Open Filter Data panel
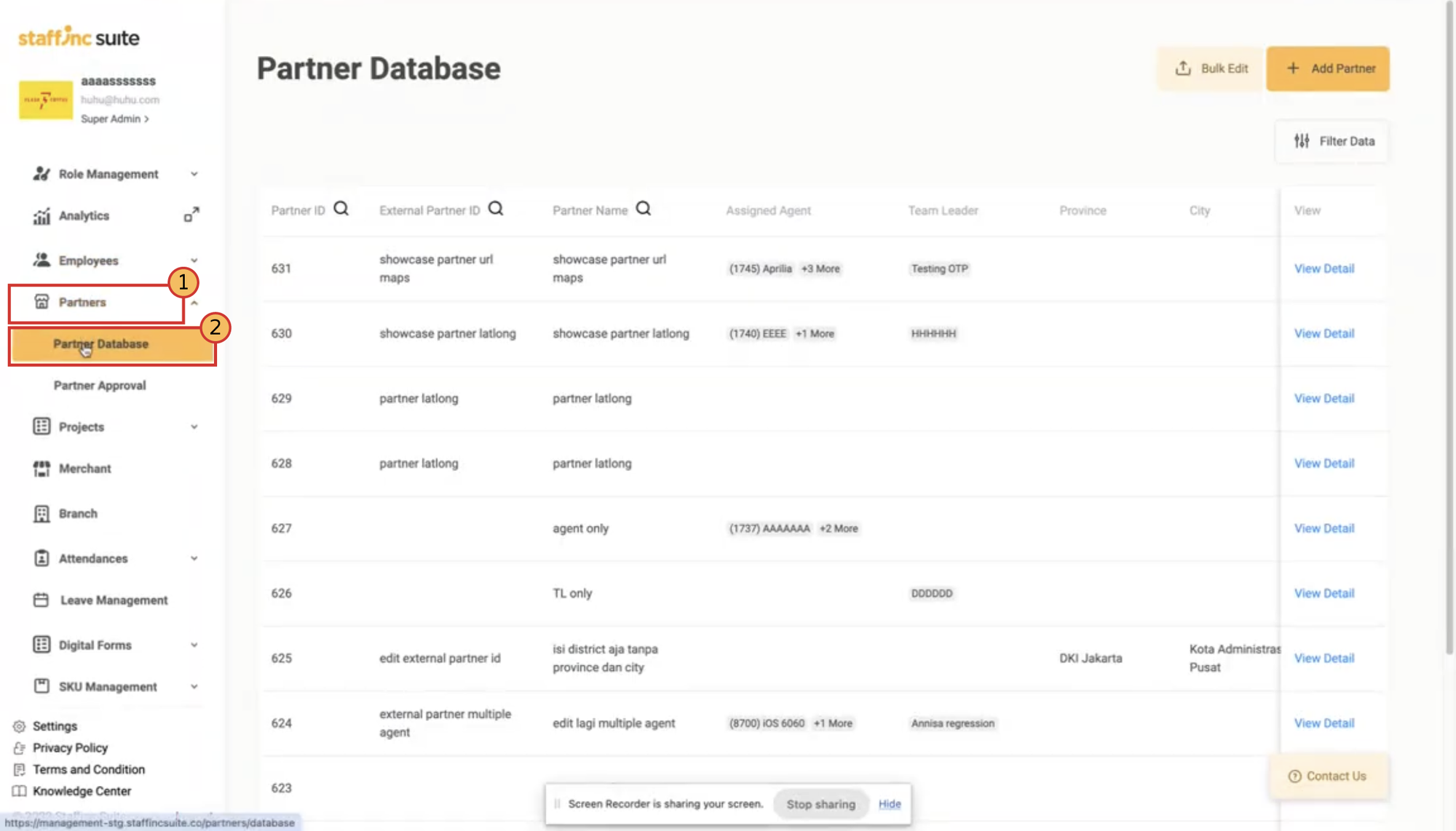This screenshot has height=831, width=1456. [1333, 141]
